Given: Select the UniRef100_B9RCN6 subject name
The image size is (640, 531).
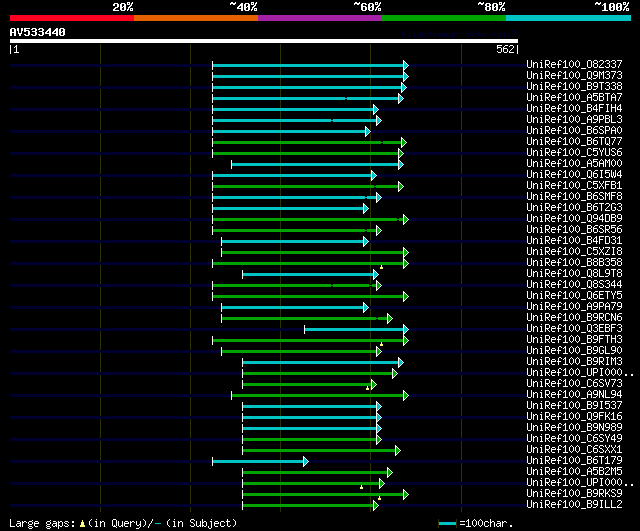Looking at the screenshot, I should [x=574, y=318].
